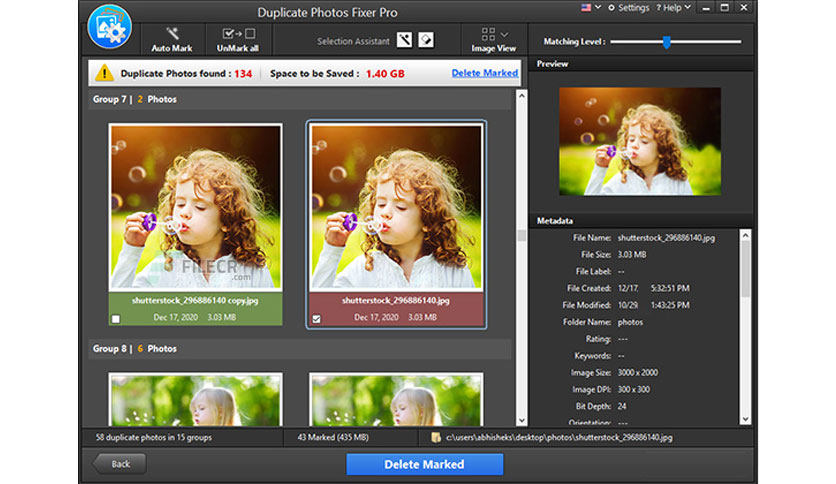
Task: Open the Selection Assistant wand icon
Action: [404, 40]
